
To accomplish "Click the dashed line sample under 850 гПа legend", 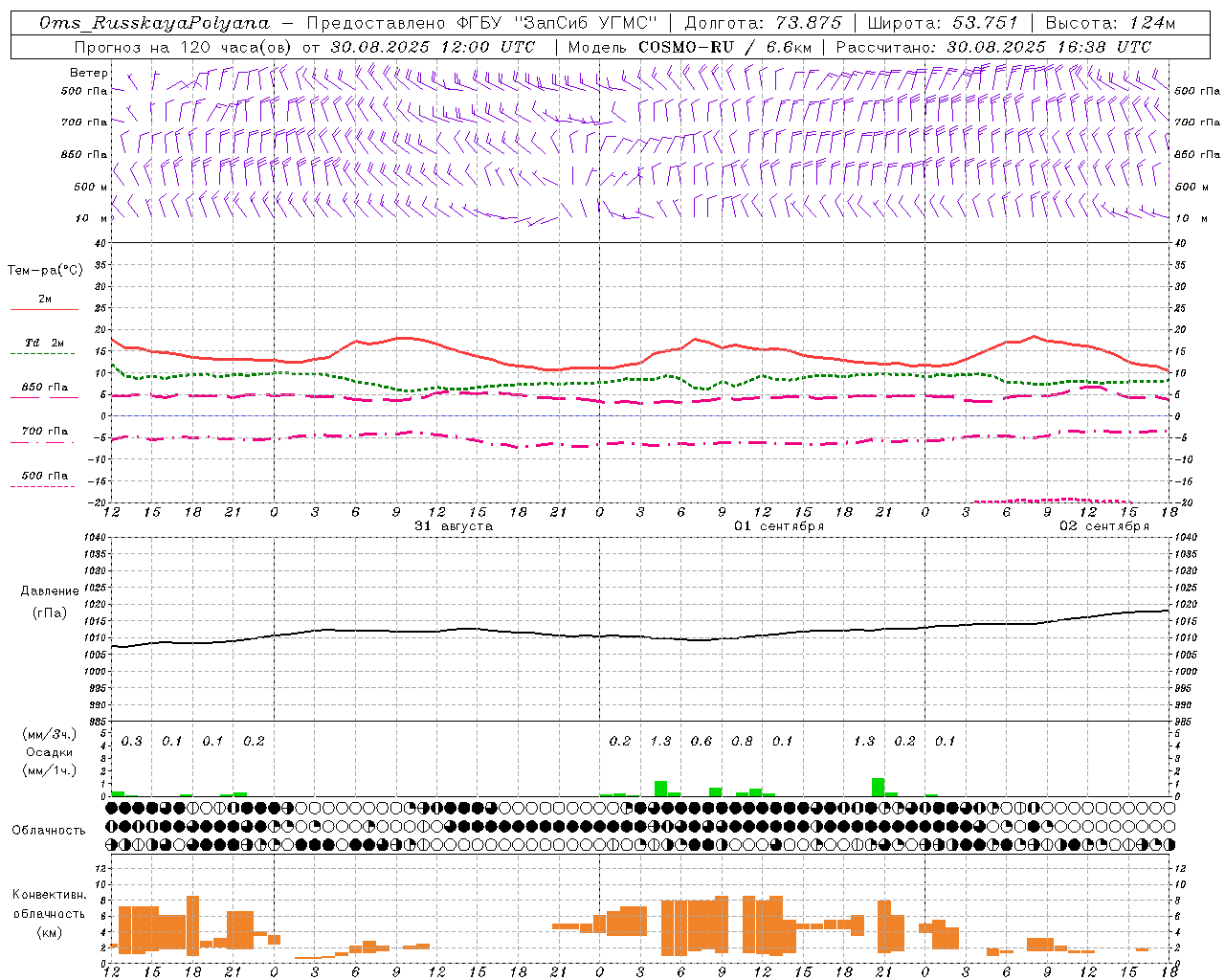I will pyautogui.click(x=42, y=397).
